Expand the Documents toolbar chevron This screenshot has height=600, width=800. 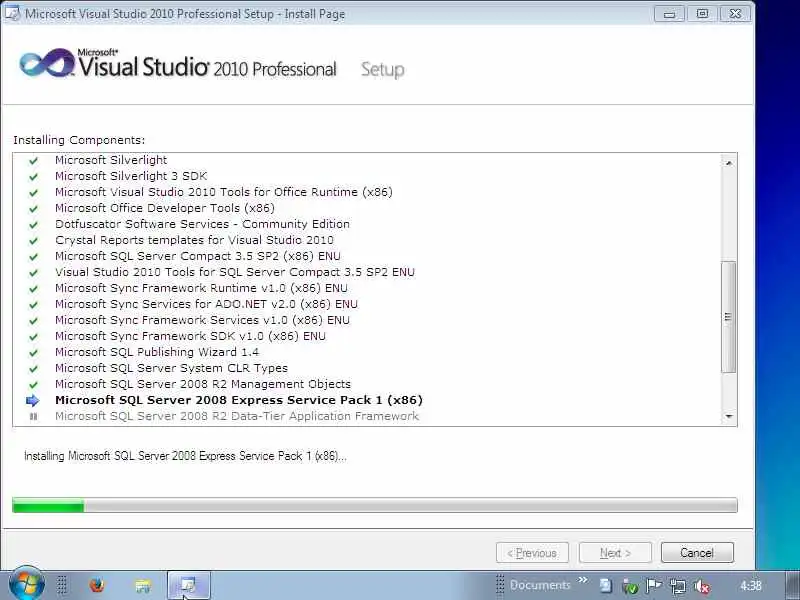tap(583, 580)
